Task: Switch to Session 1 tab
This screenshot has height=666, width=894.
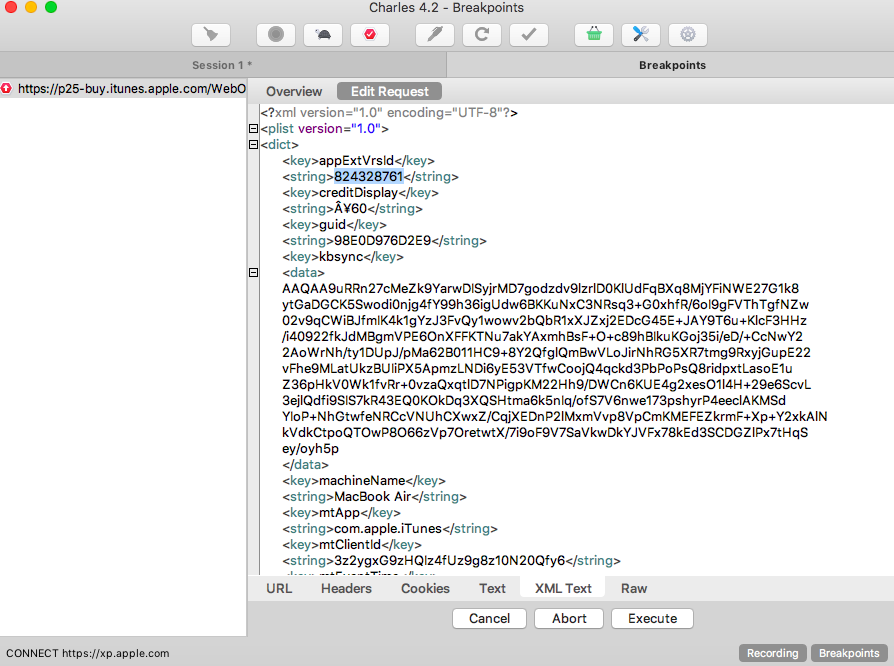Action: point(222,65)
